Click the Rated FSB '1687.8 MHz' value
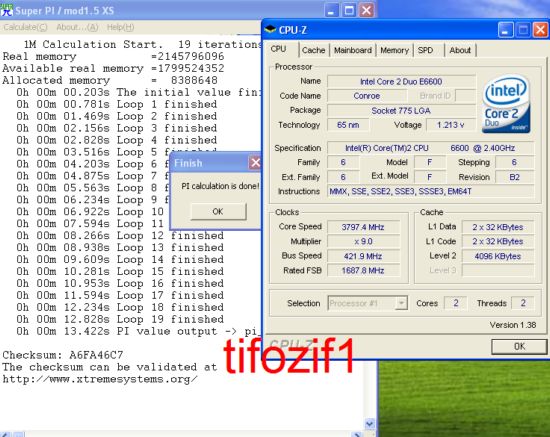Viewport: 550px width, 437px height. pos(363,270)
